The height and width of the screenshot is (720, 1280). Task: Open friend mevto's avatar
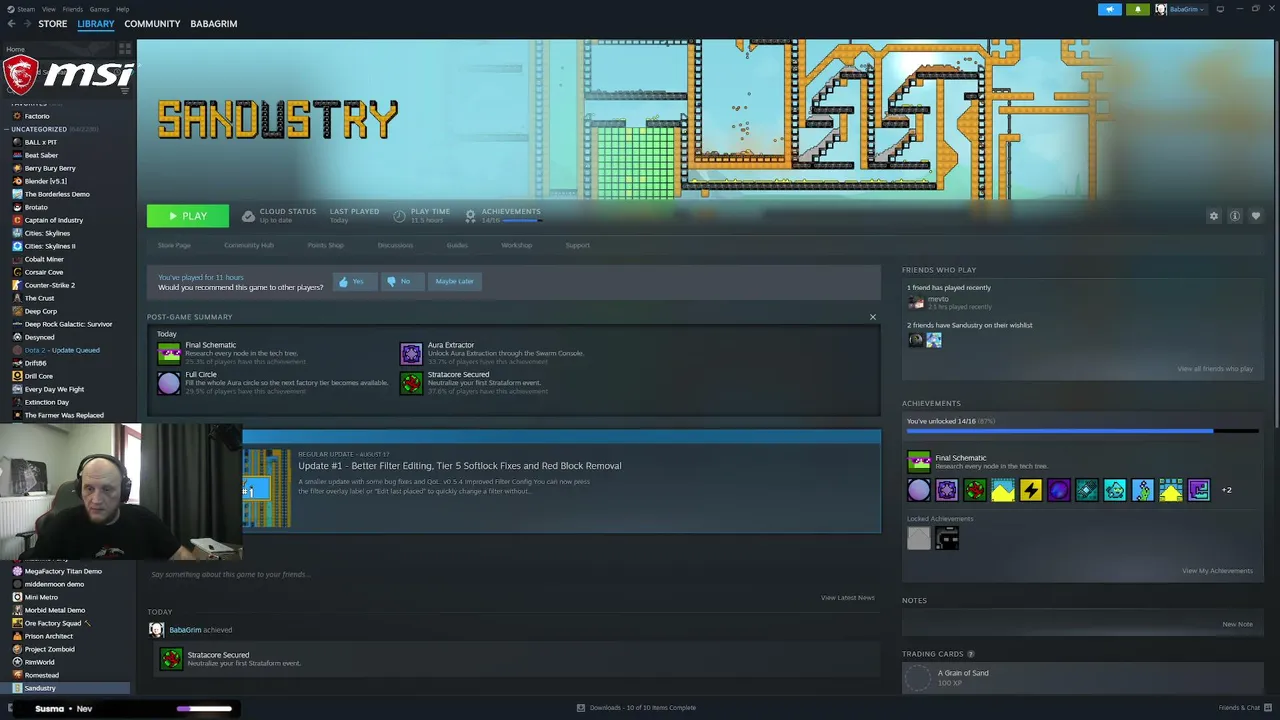click(916, 303)
